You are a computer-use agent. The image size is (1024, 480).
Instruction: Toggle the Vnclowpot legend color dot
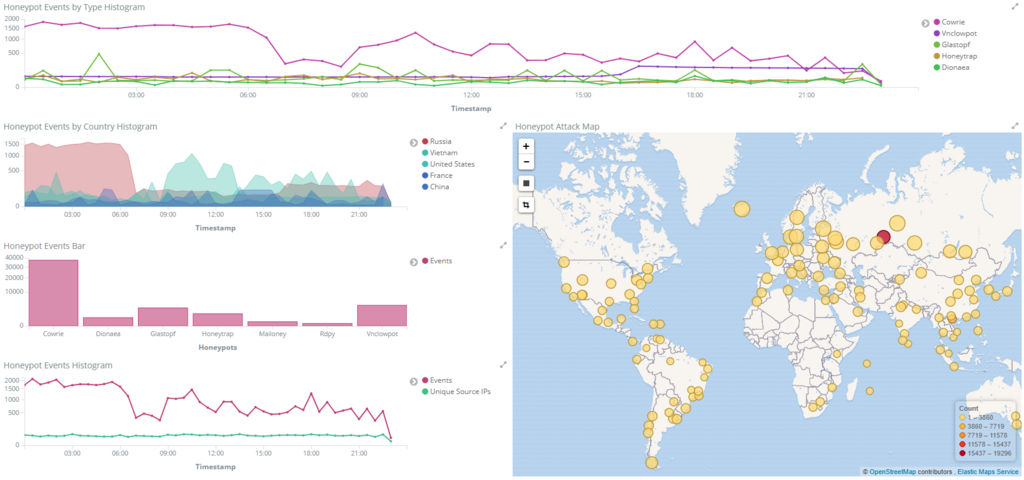click(937, 33)
